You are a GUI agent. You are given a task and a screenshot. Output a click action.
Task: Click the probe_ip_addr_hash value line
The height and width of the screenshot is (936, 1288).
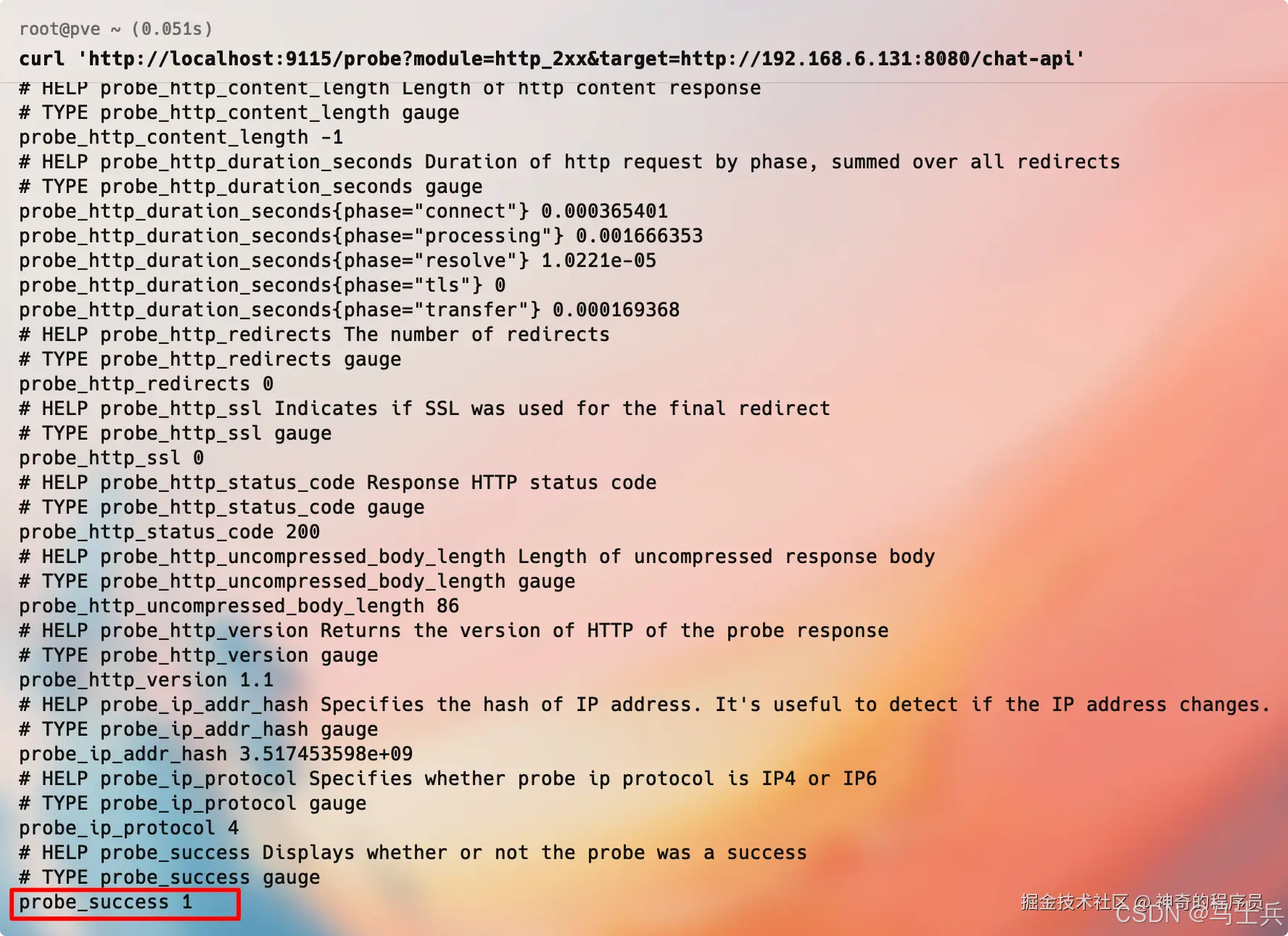(x=215, y=754)
